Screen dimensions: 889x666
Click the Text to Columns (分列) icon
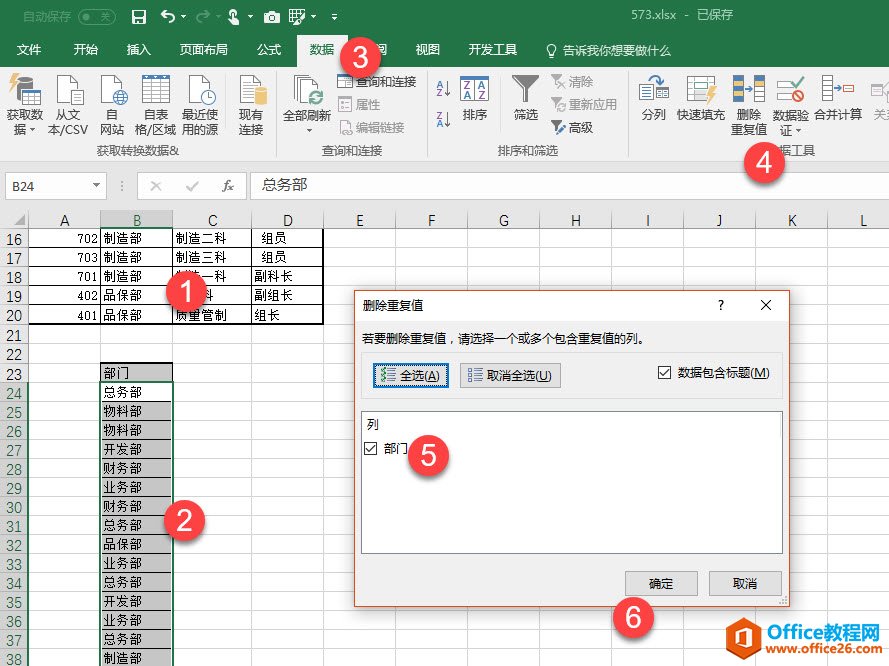point(653,92)
